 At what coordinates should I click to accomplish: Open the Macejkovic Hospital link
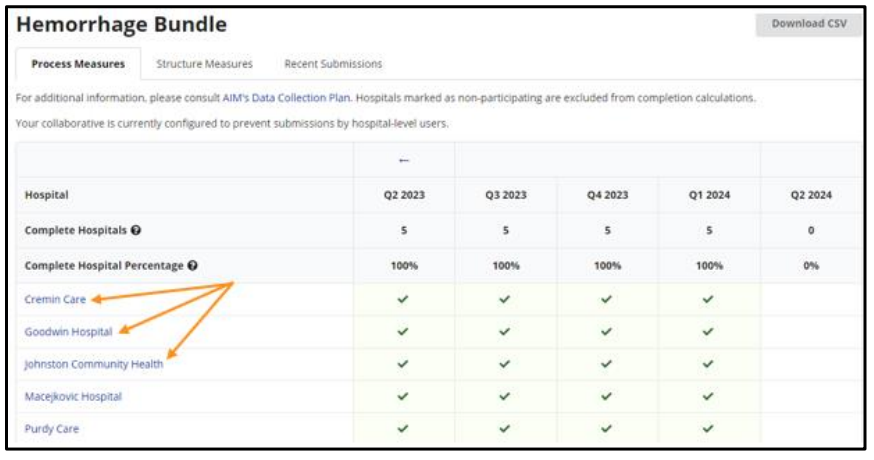pyautogui.click(x=73, y=396)
